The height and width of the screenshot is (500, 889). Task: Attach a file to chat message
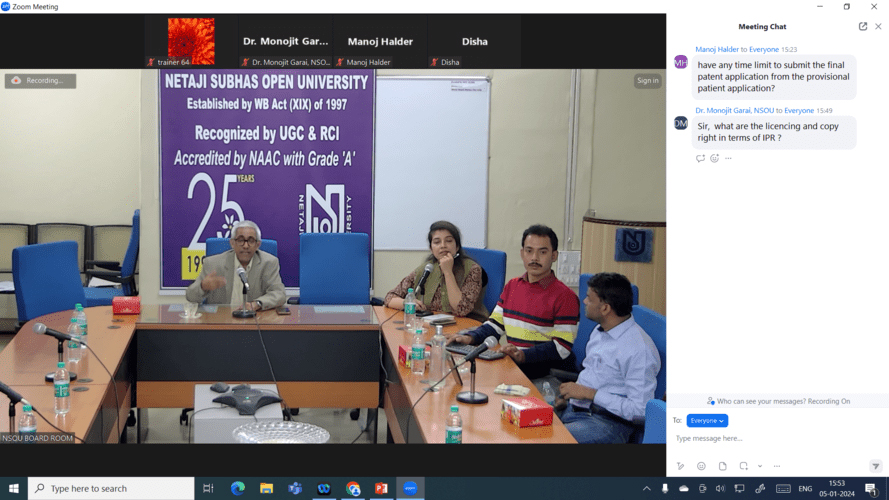(722, 466)
